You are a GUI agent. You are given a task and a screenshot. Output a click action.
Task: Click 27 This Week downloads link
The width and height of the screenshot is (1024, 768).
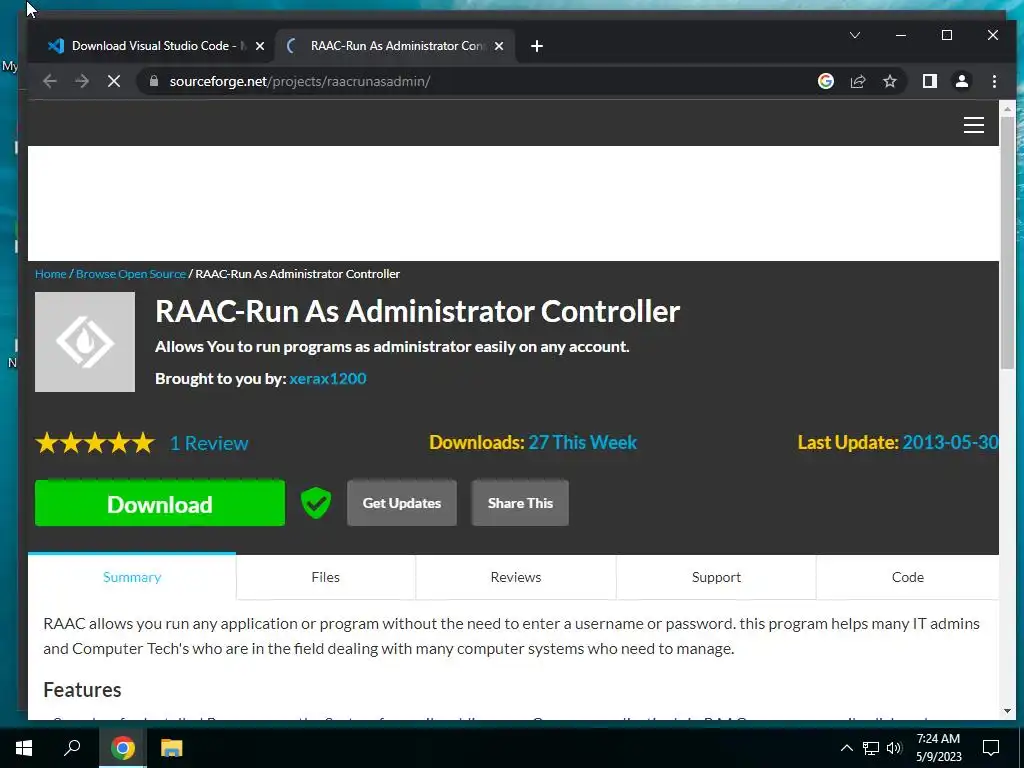583,443
